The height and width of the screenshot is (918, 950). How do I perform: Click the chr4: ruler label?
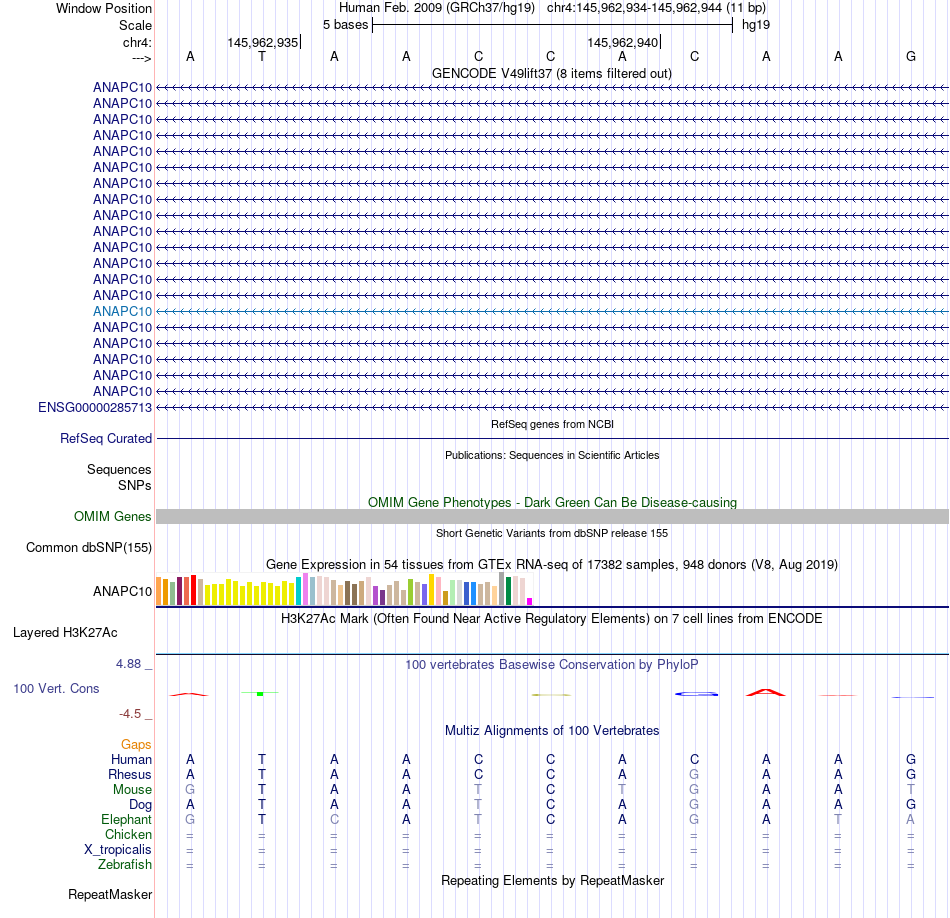(x=138, y=42)
